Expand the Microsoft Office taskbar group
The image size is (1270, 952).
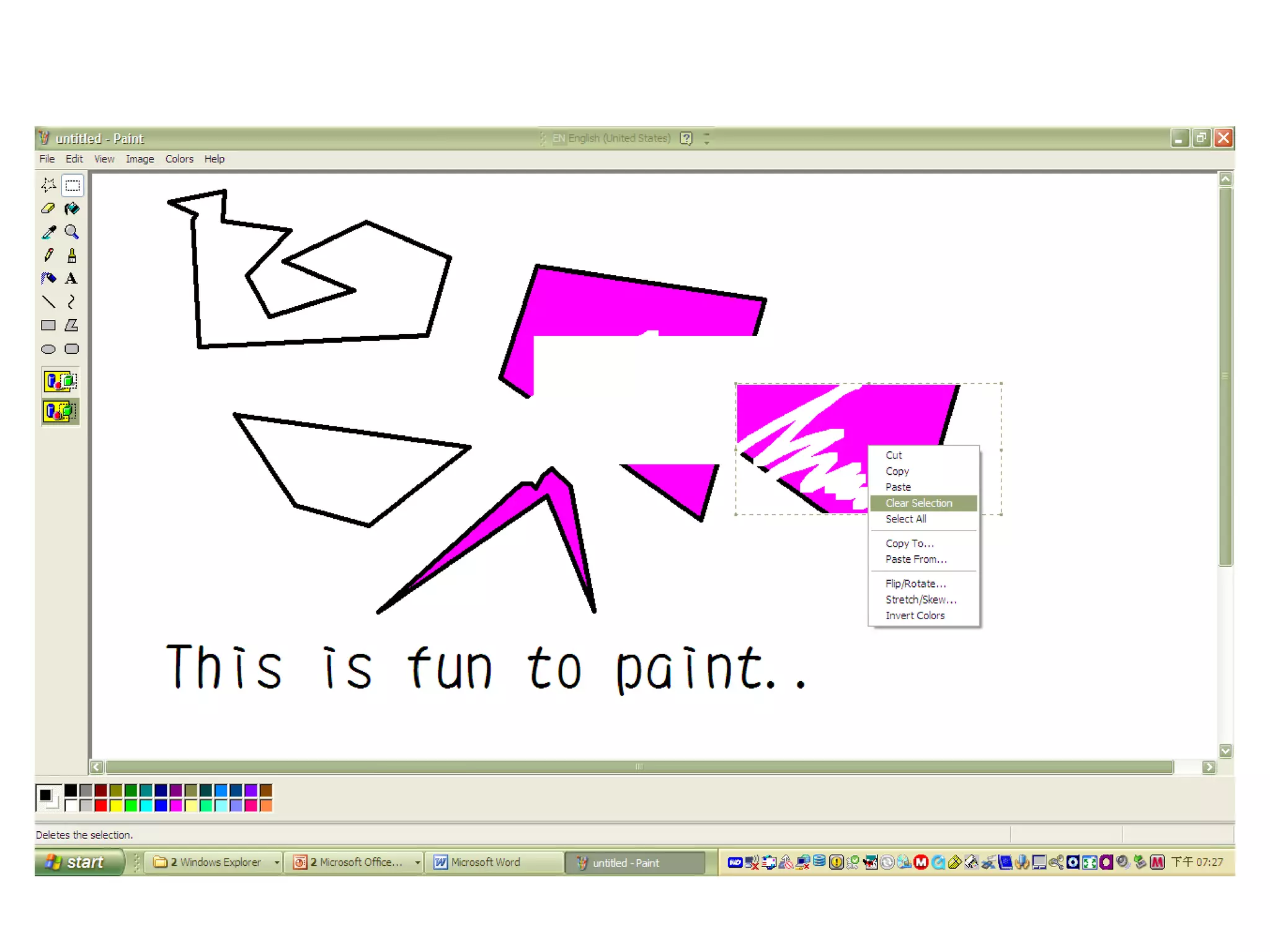[x=417, y=862]
